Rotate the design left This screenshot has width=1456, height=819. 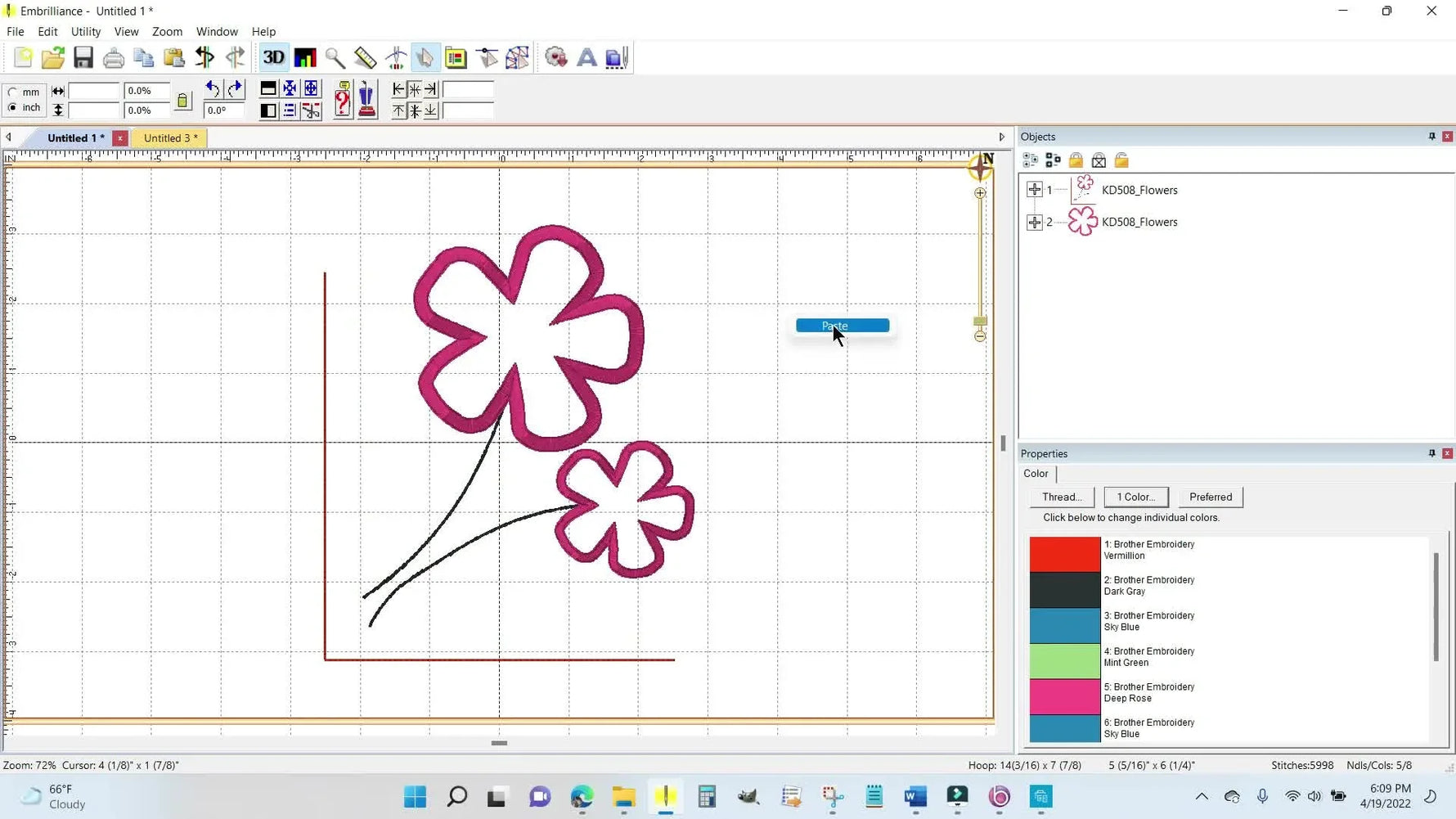click(x=213, y=88)
